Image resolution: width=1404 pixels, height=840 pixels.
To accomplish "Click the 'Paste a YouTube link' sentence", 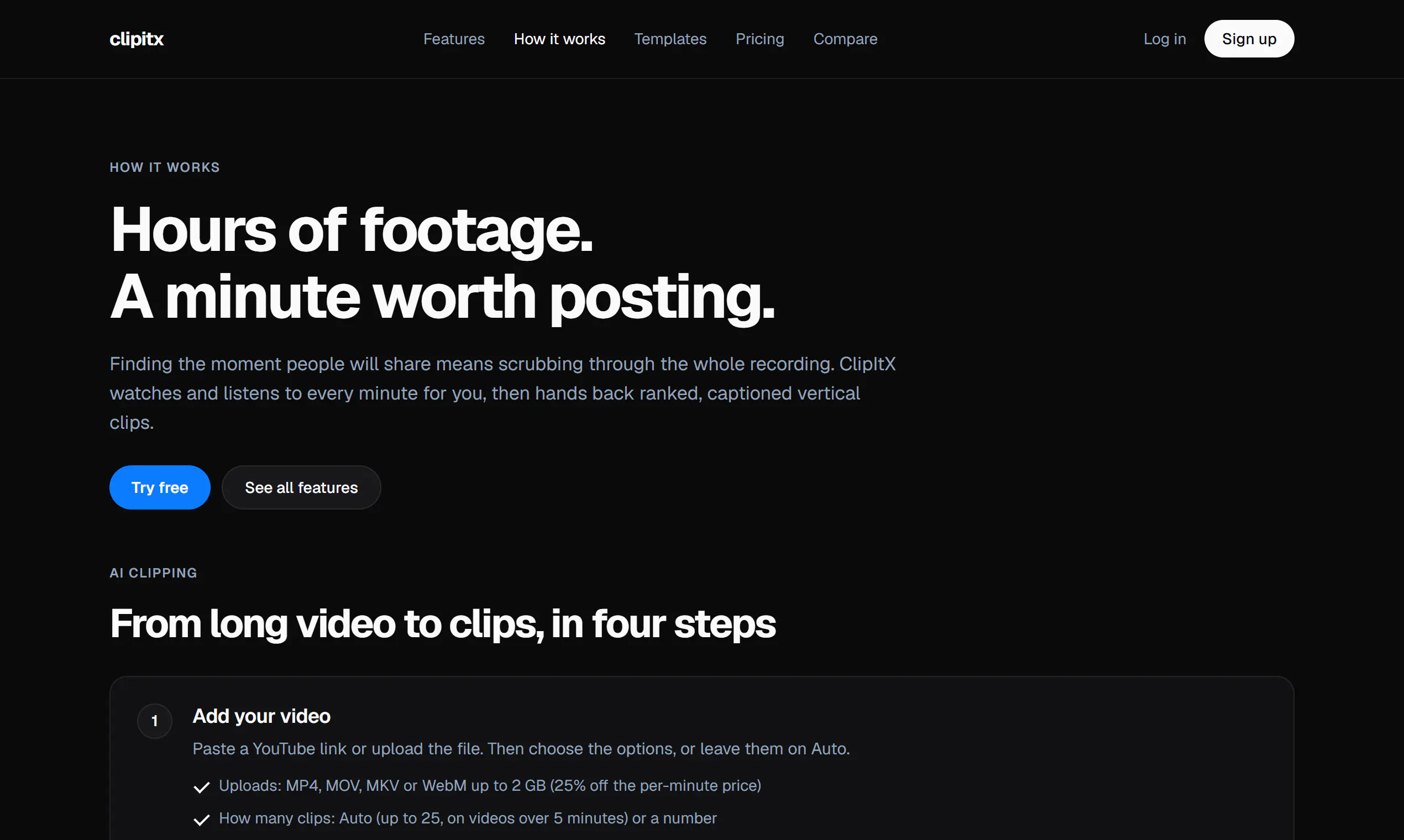I will click(521, 748).
